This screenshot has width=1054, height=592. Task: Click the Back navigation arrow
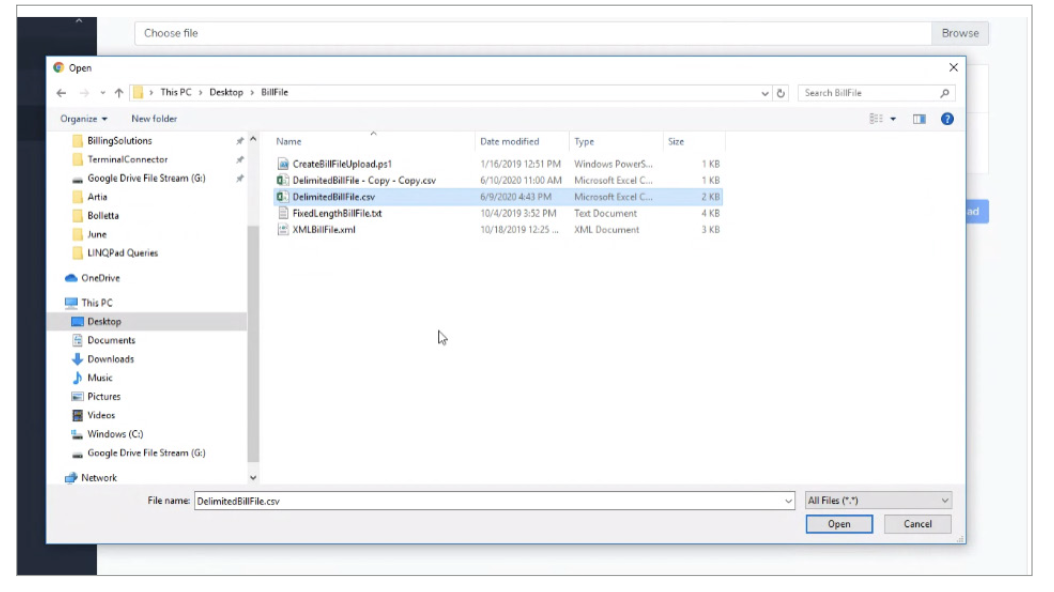tap(61, 93)
